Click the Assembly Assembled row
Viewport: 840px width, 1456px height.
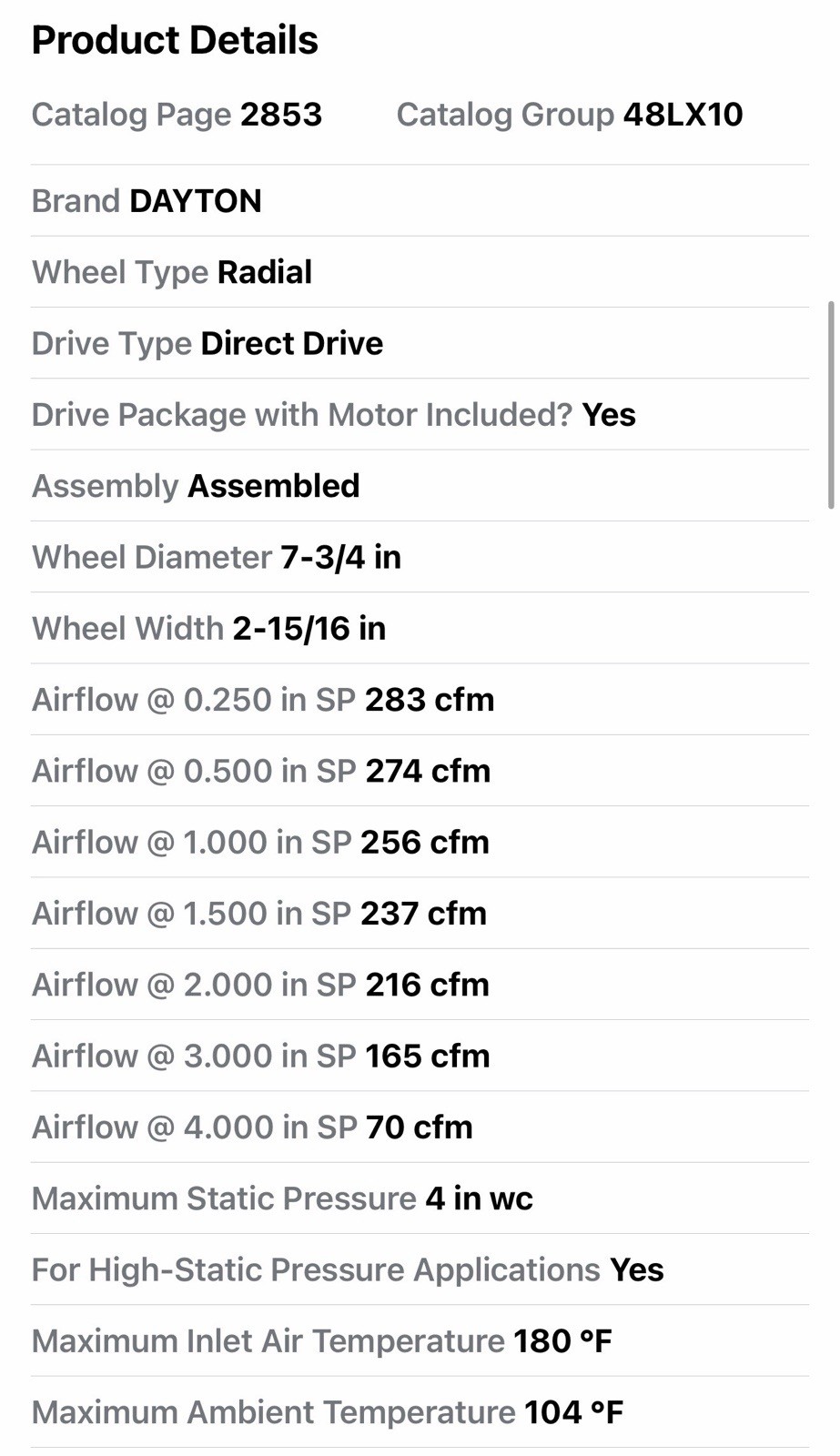pos(420,486)
